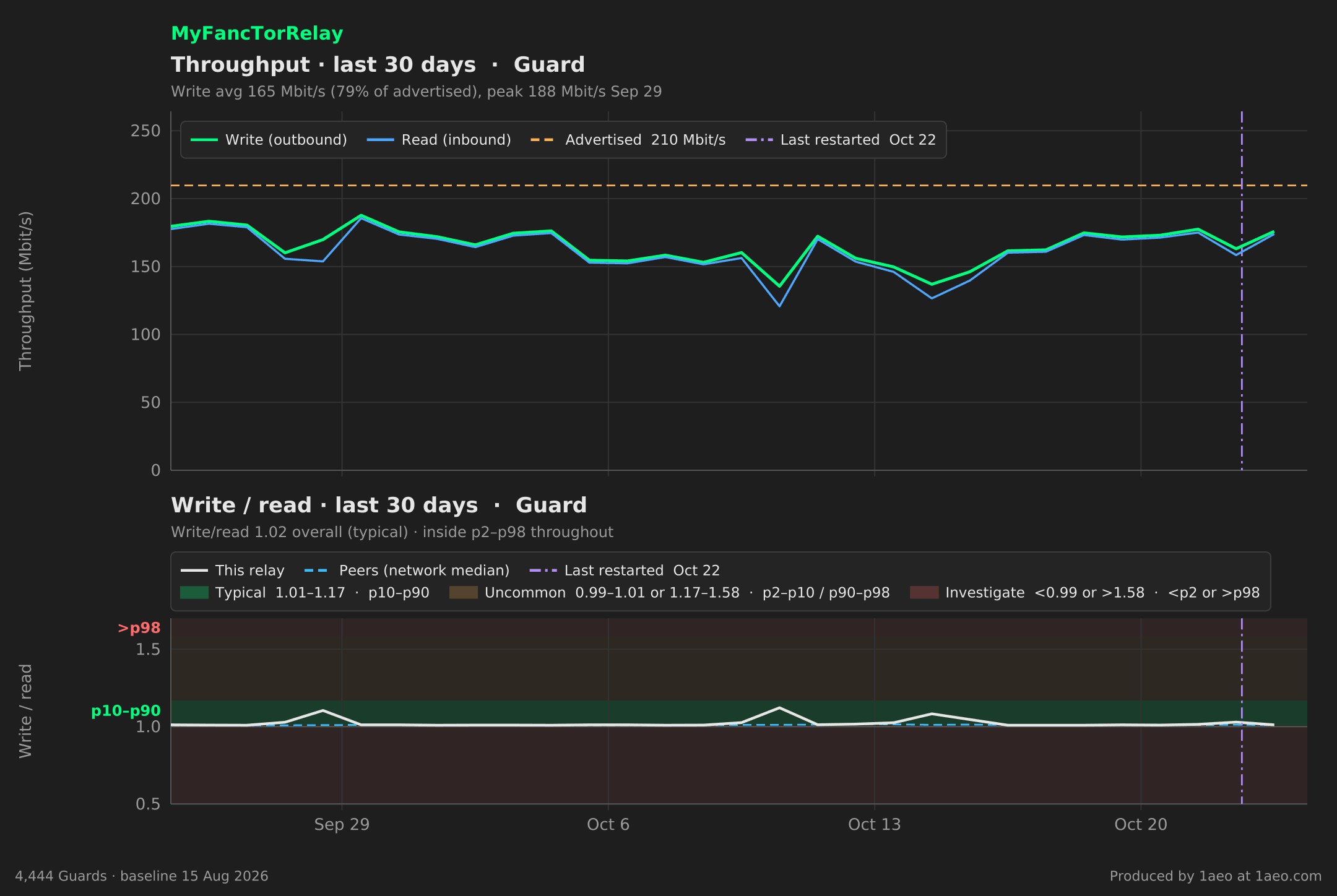Image resolution: width=1337 pixels, height=896 pixels.
Task: Click the Write avg 165 Mbit/s subtitle
Action: coord(417,92)
